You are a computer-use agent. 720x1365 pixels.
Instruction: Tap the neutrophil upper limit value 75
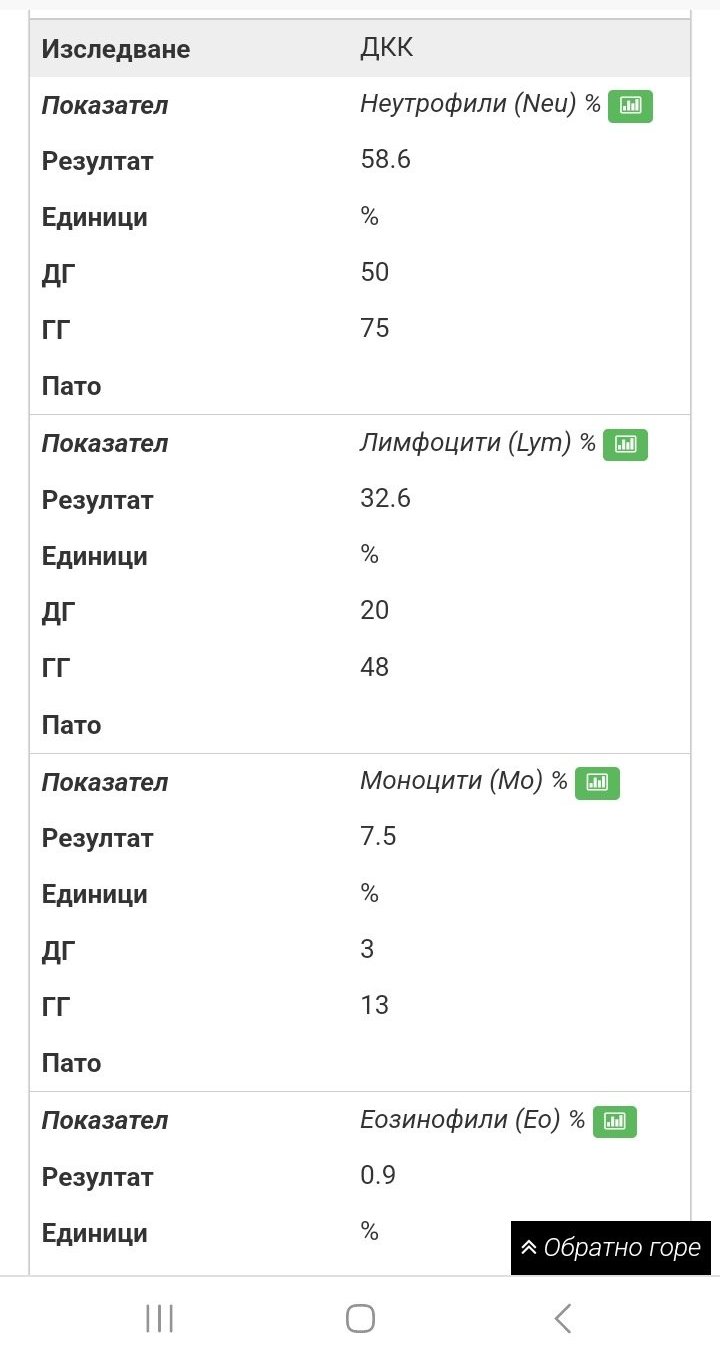point(374,328)
